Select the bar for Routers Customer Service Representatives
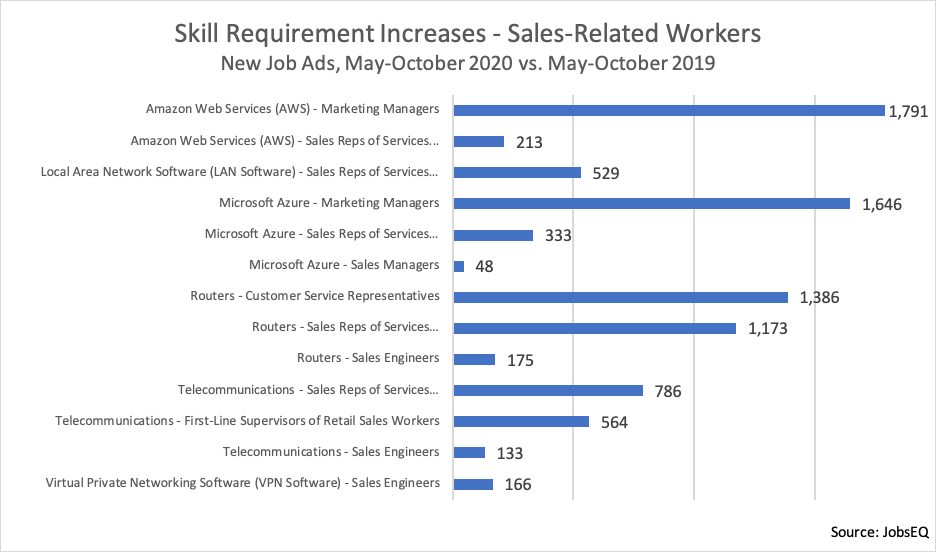Viewport: 936px width, 552px height. (x=621, y=297)
